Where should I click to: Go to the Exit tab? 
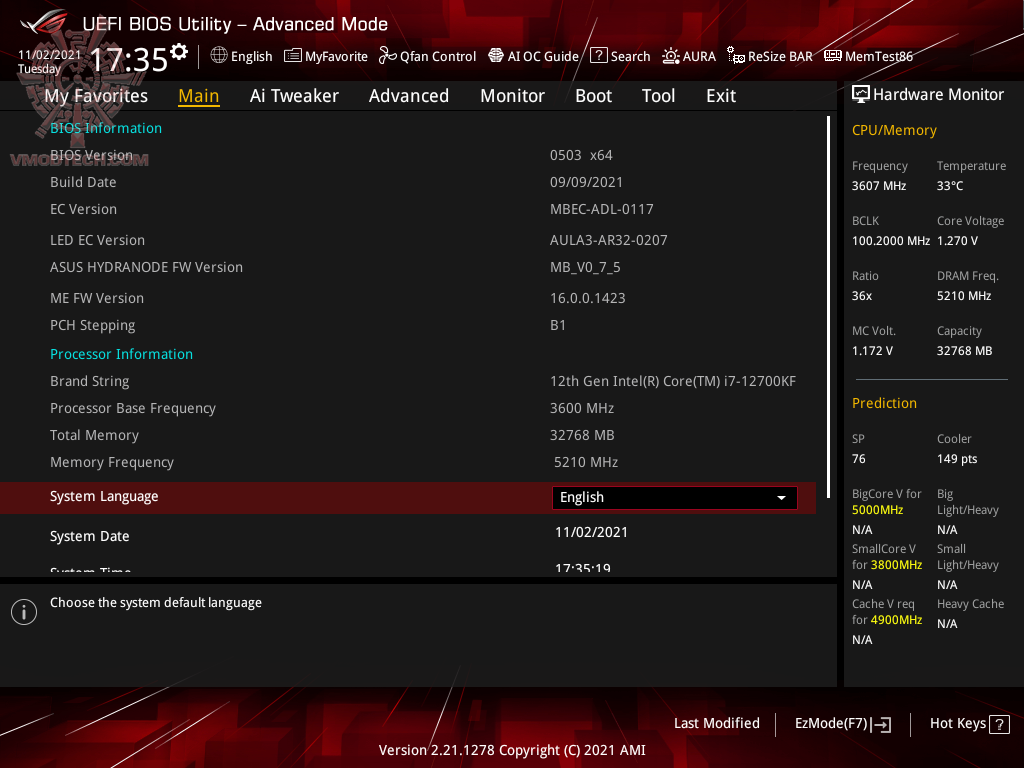pos(721,96)
